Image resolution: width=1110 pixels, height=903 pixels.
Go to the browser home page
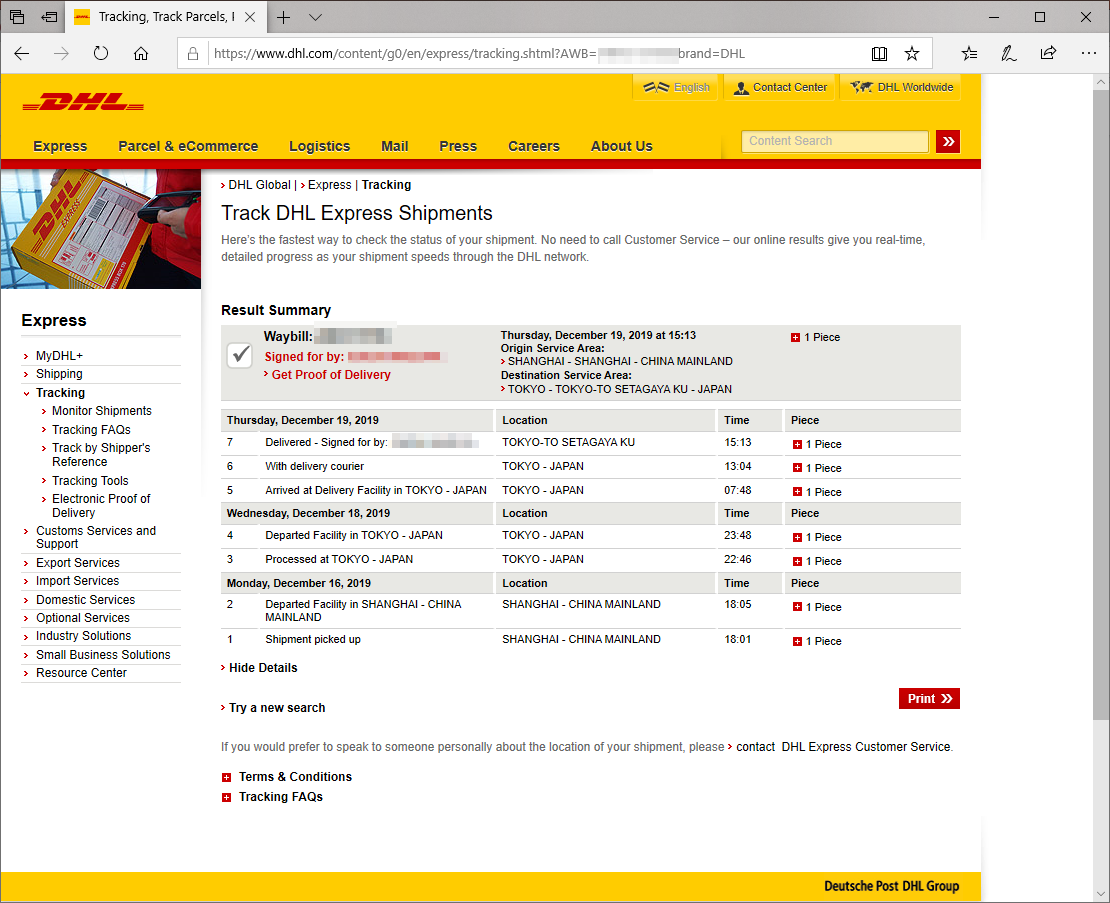pyautogui.click(x=141, y=53)
